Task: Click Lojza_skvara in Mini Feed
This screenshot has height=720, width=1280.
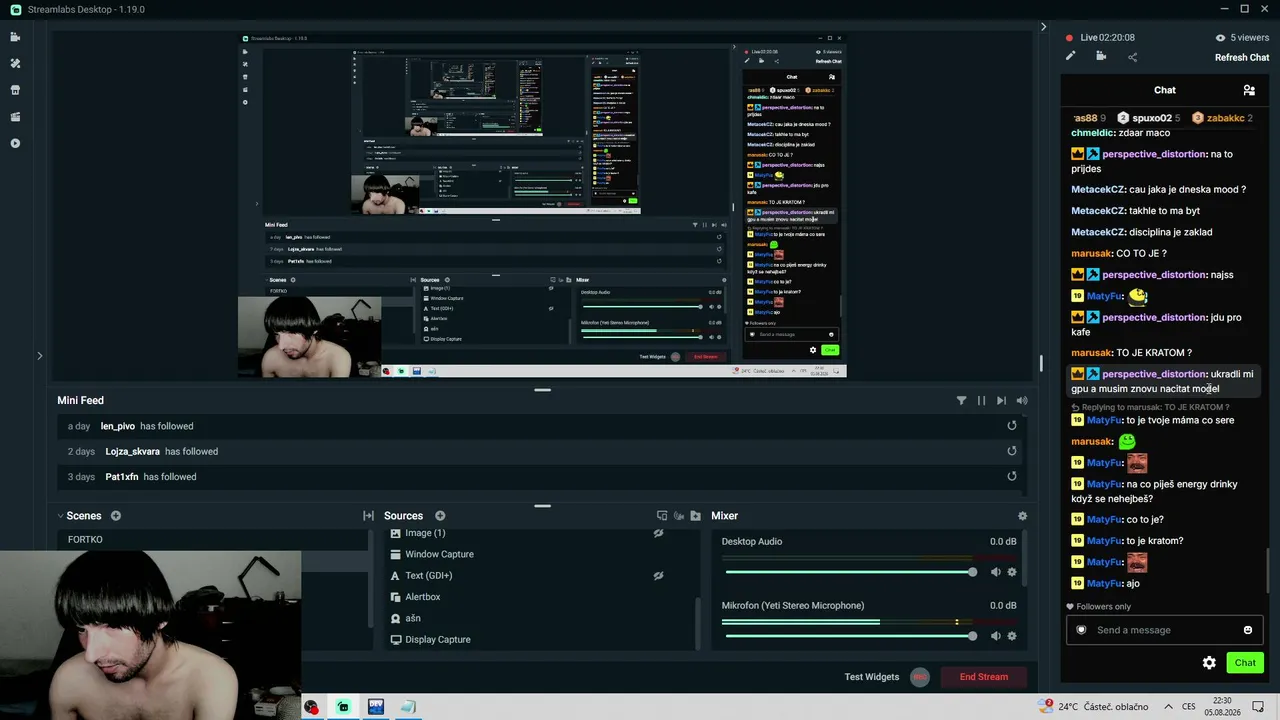Action: coord(132,451)
